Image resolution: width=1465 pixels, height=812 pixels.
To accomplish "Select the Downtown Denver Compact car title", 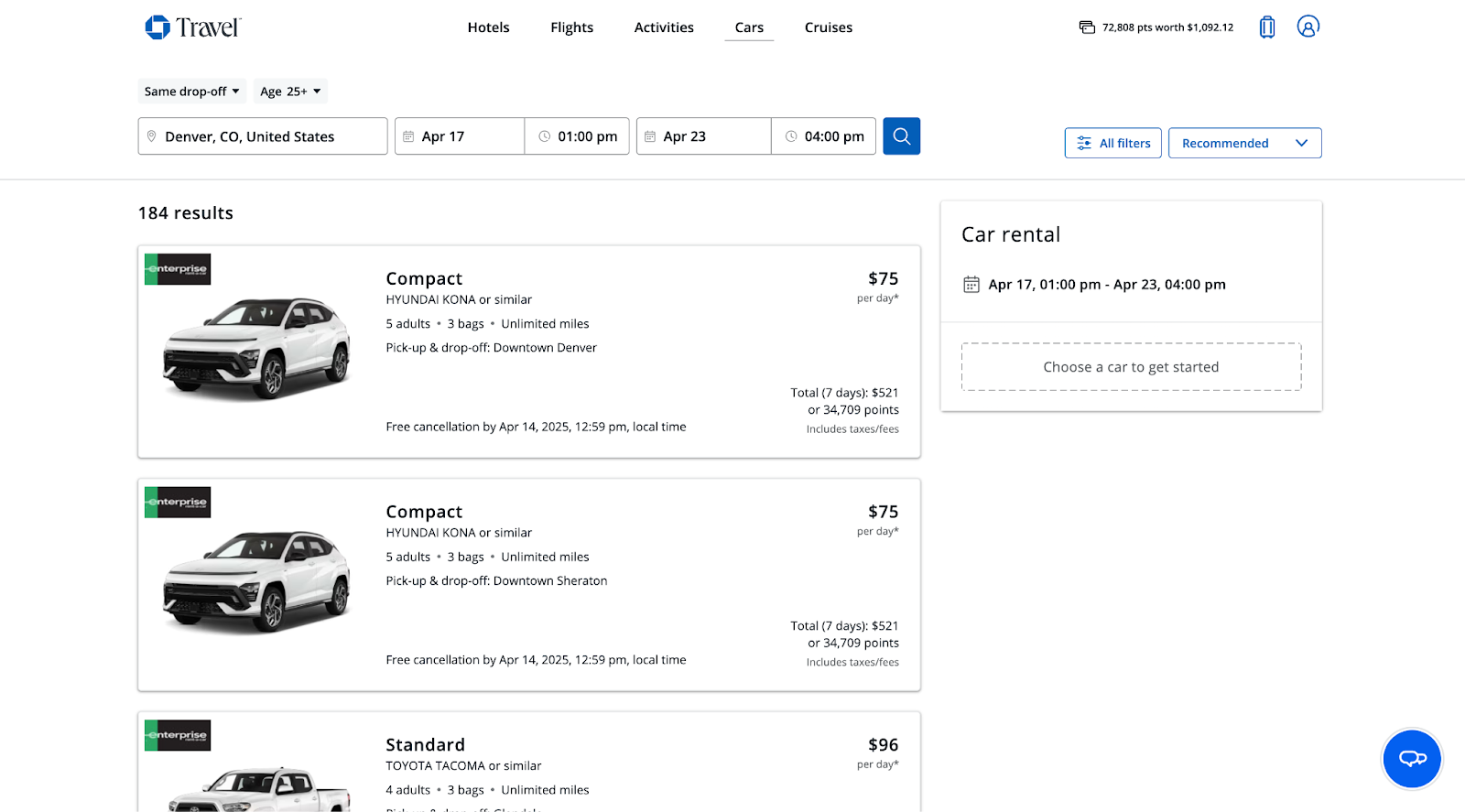I will (x=424, y=278).
